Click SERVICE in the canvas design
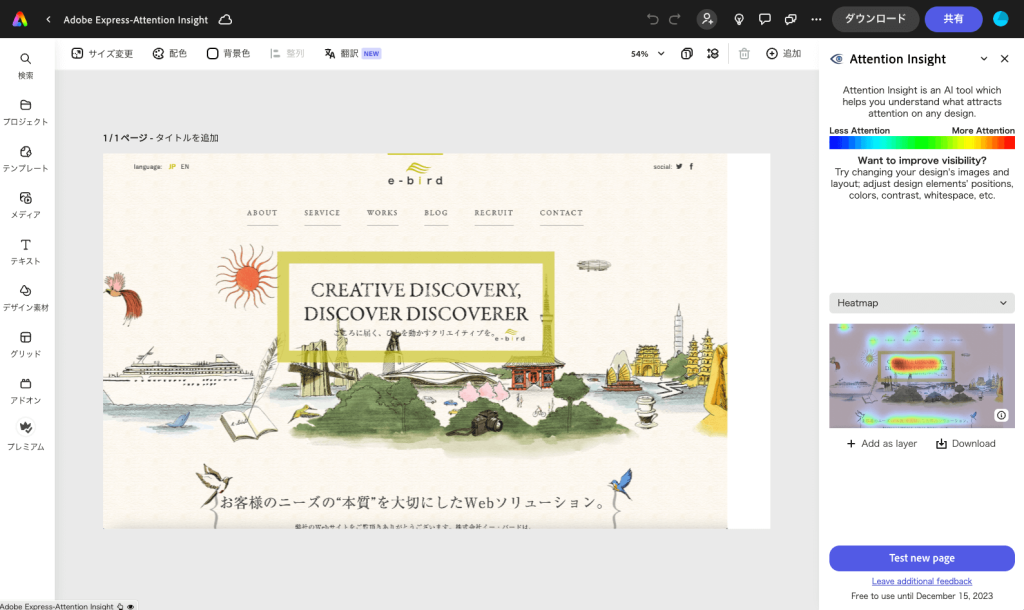The height and width of the screenshot is (610, 1024). tap(322, 213)
